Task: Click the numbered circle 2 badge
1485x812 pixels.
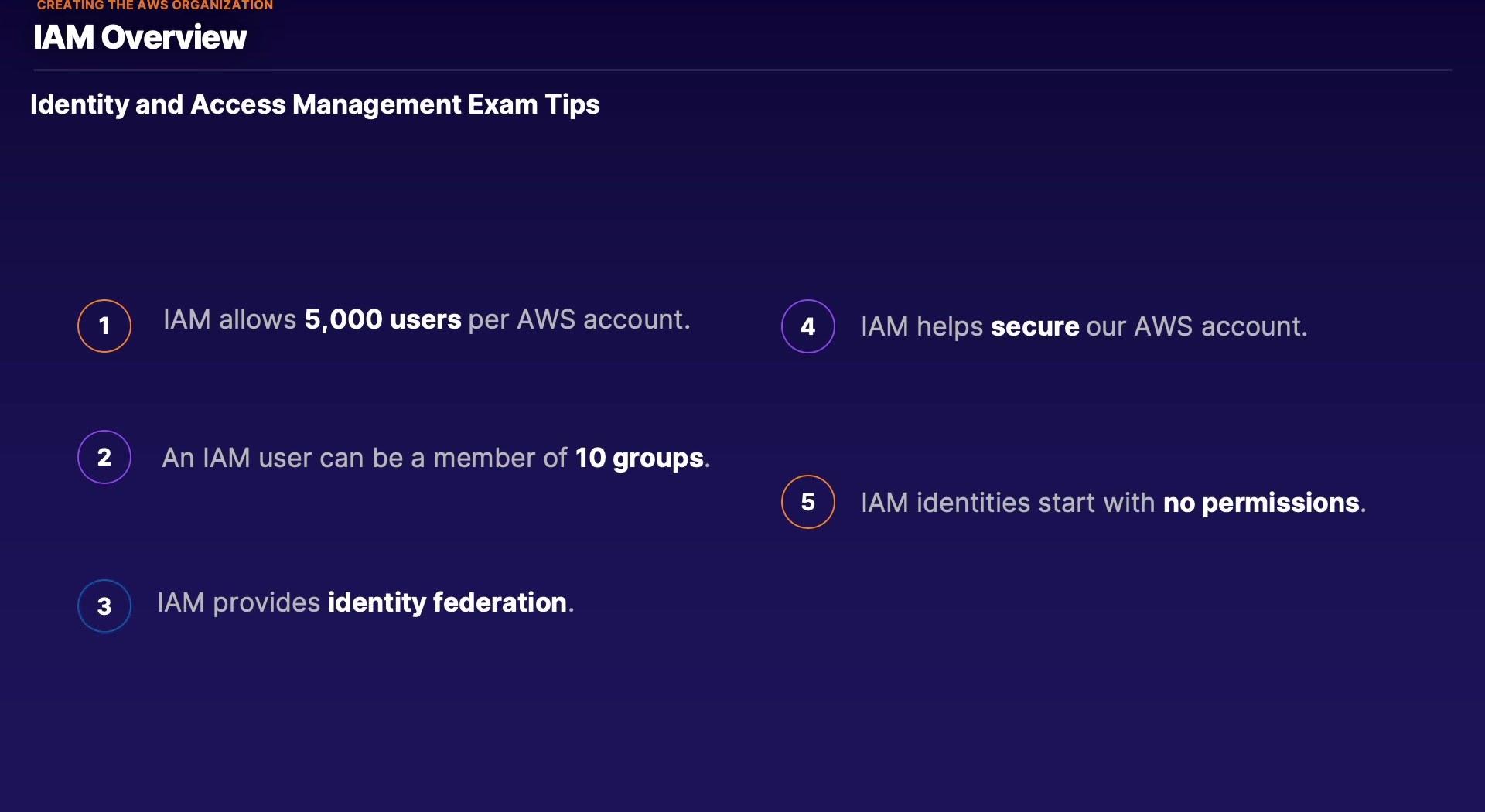Action: pos(104,457)
